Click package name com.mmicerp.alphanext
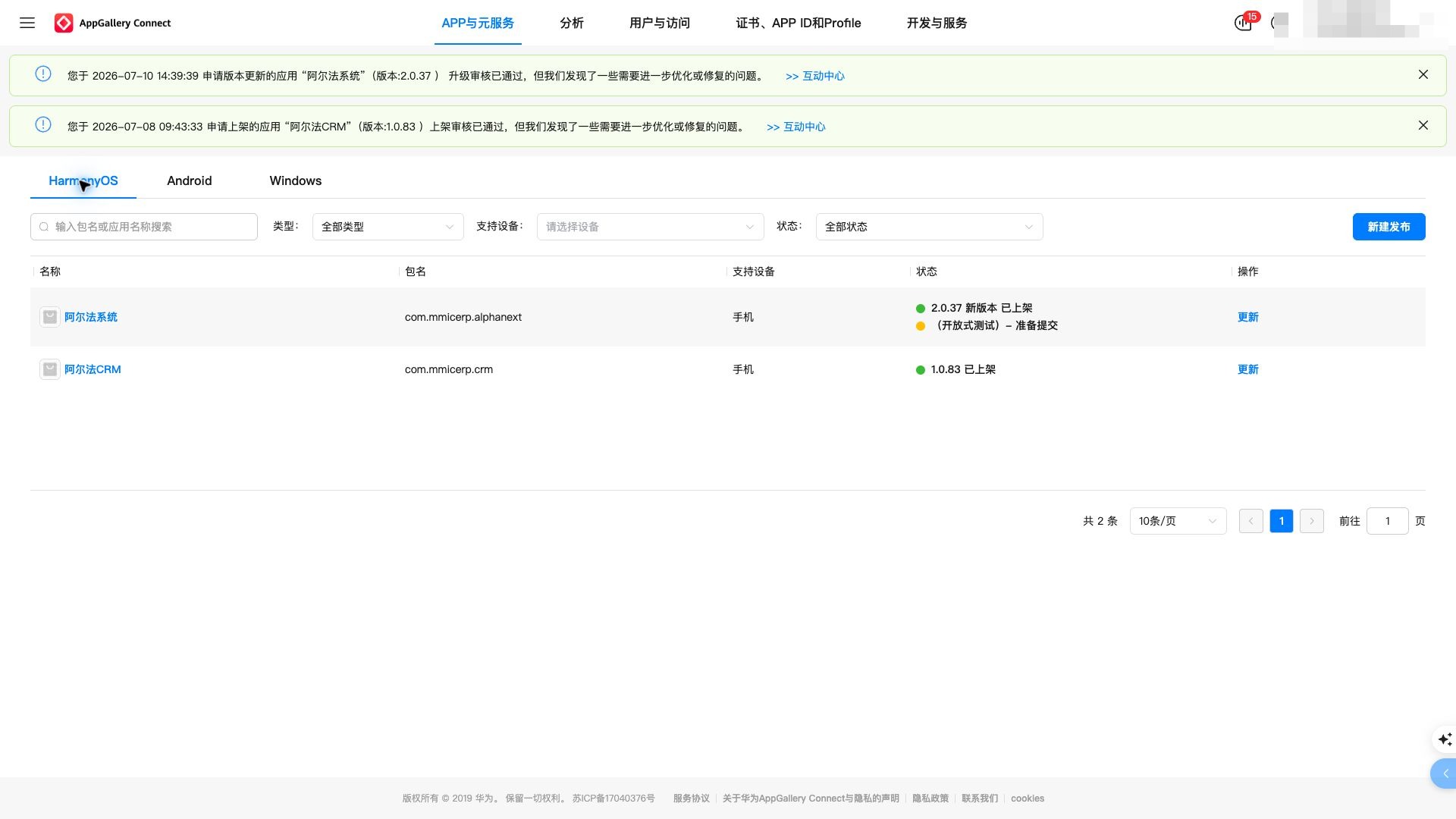This screenshot has width=1456, height=819. tap(463, 317)
